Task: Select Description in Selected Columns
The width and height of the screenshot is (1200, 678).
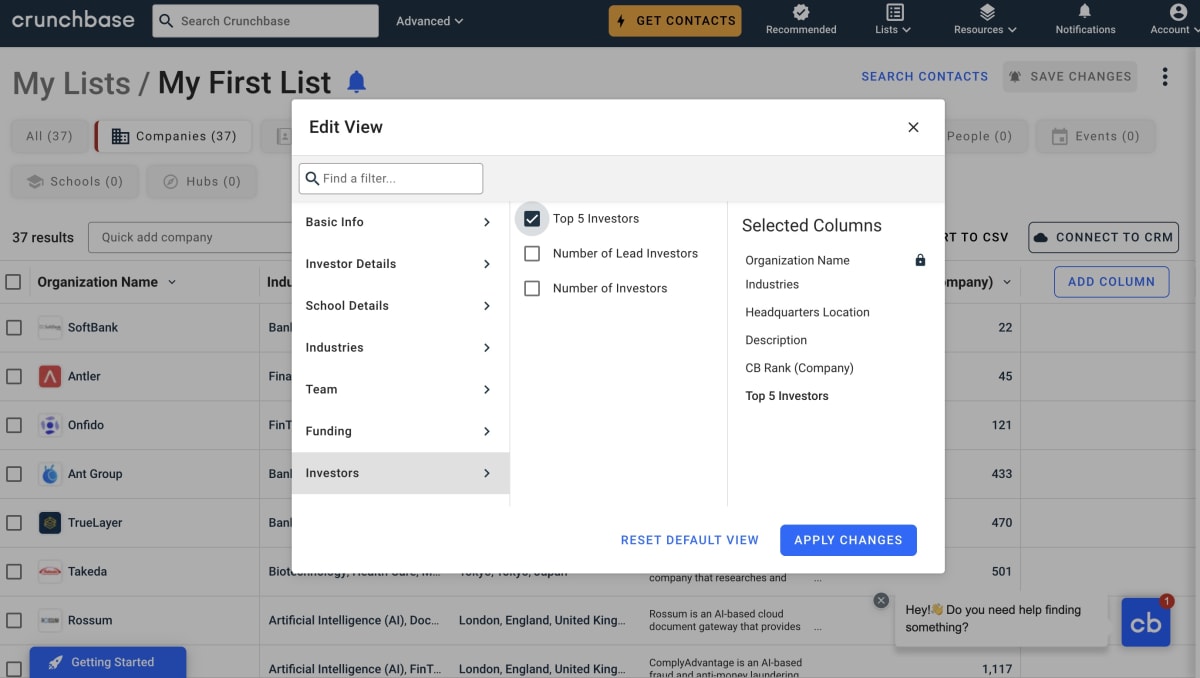Action: point(776,340)
